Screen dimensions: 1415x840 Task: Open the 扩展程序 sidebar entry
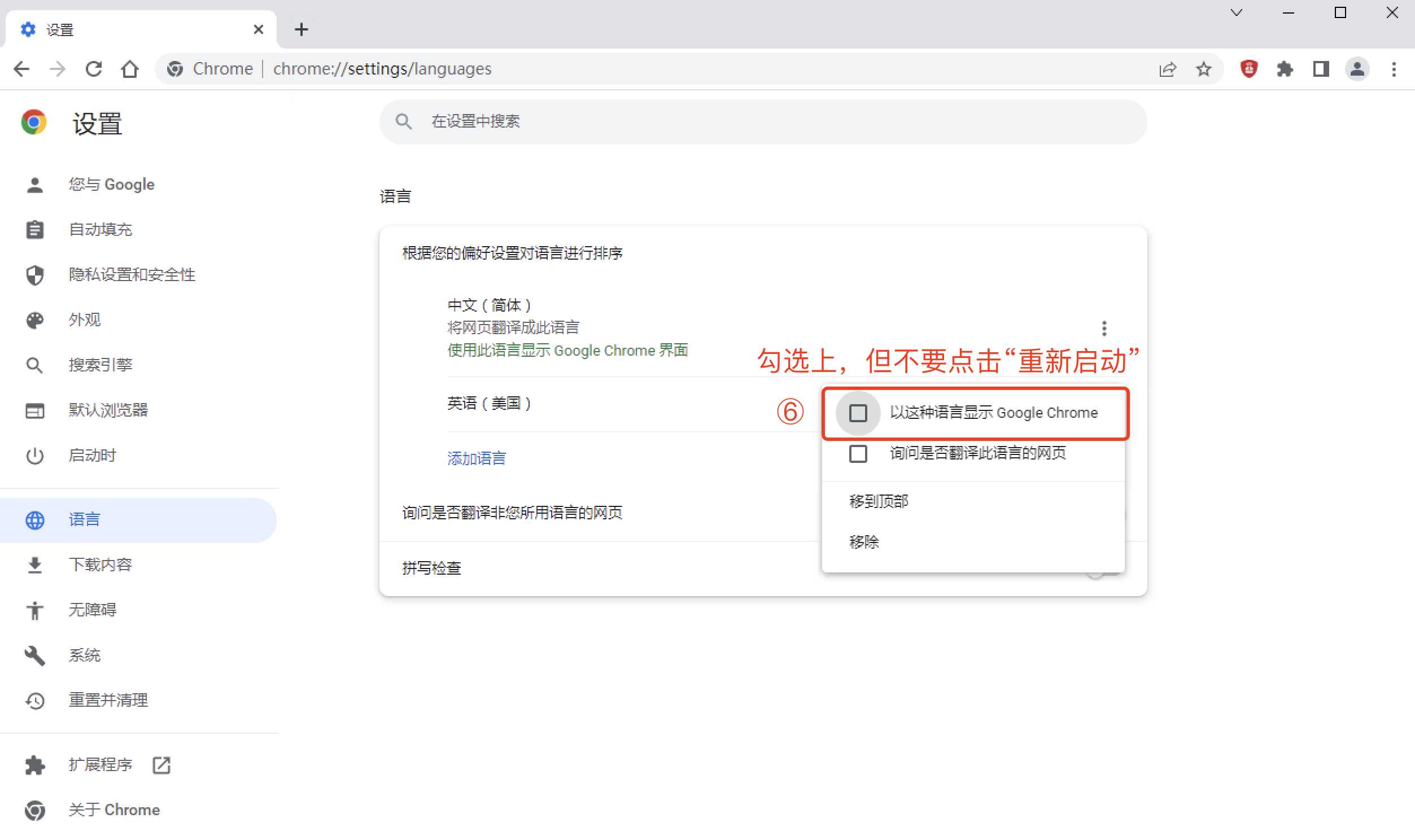tap(99, 765)
